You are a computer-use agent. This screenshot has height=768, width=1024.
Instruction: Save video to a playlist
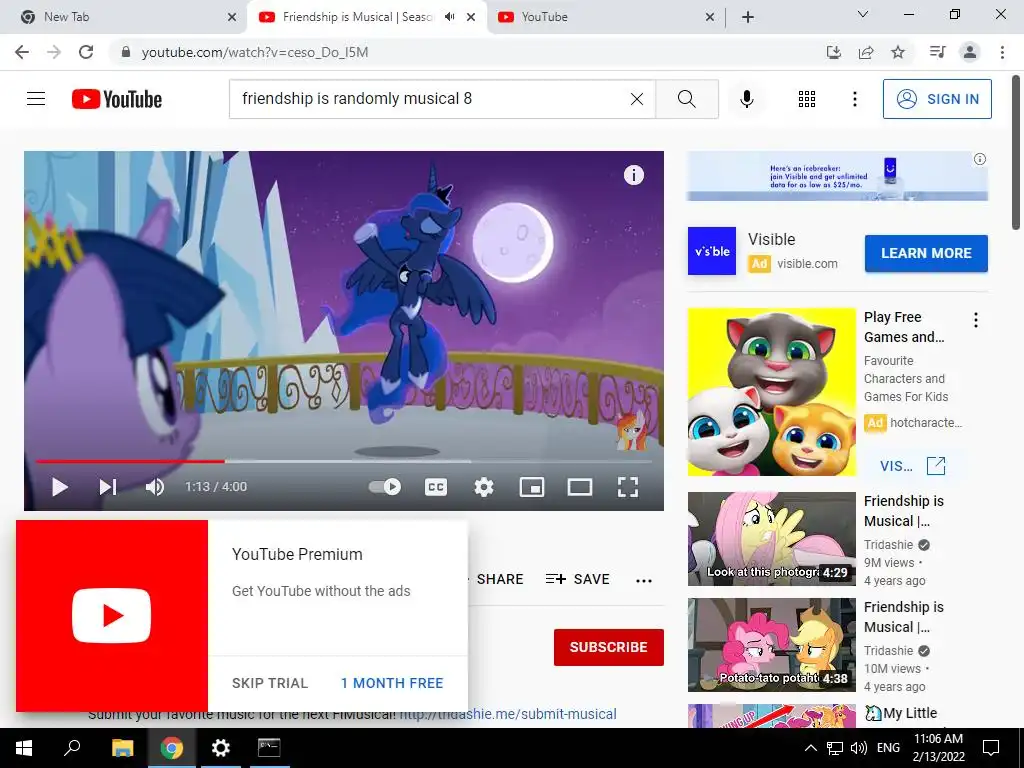(578, 579)
